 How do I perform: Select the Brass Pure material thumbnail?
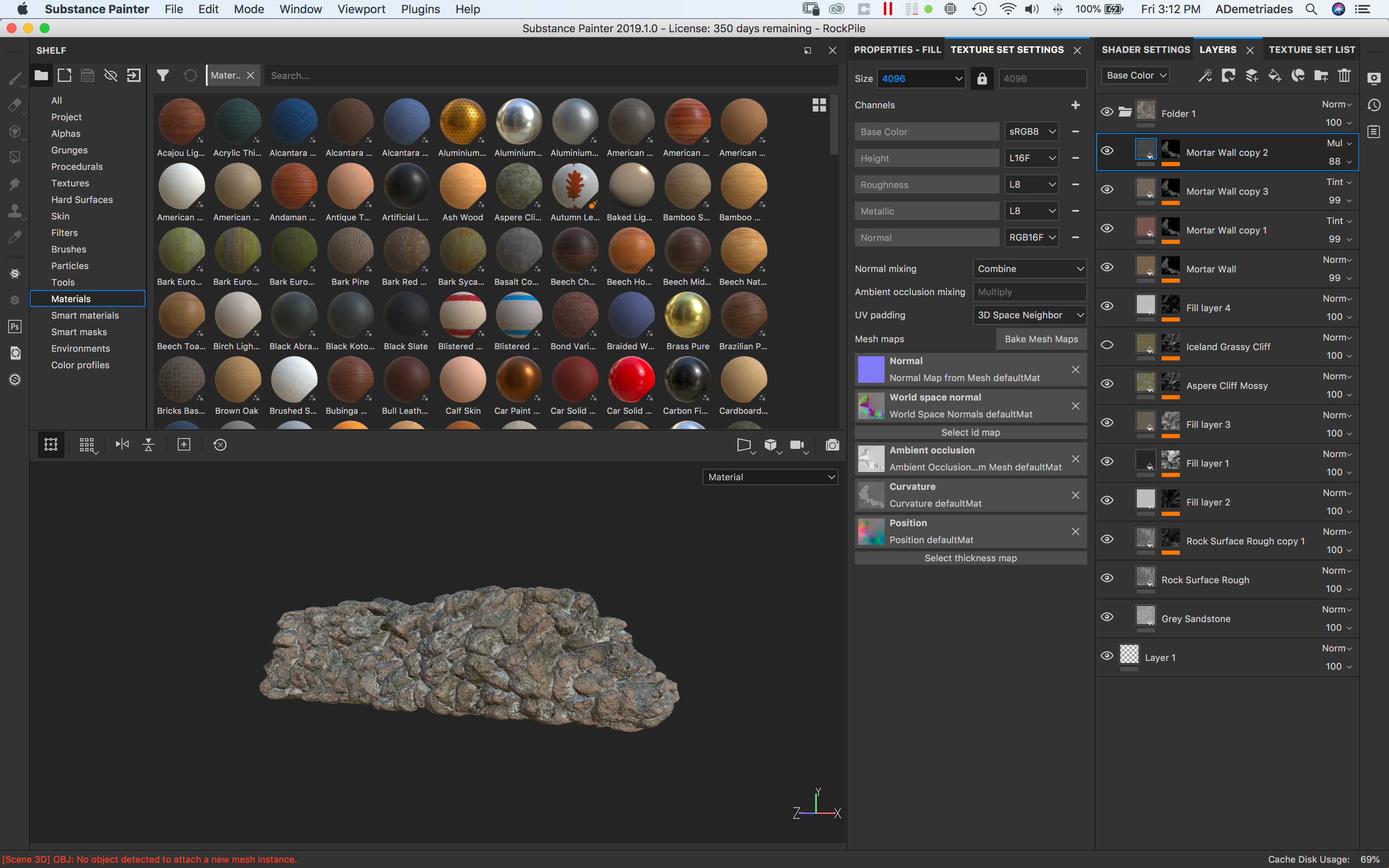[687, 315]
